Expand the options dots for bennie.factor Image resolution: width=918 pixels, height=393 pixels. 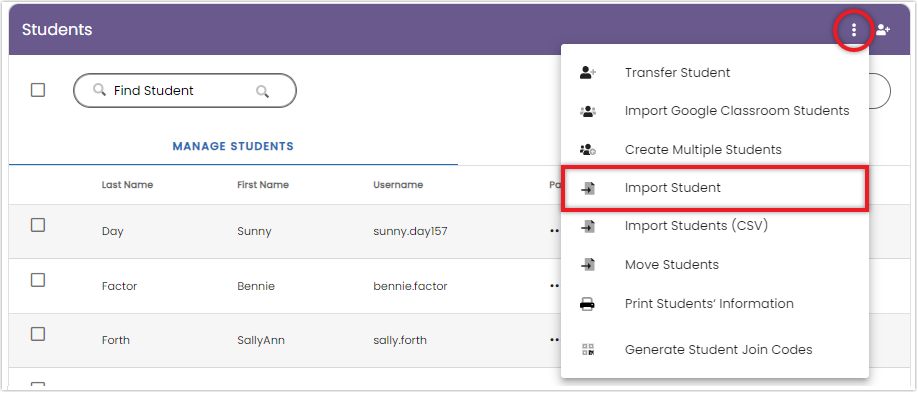click(554, 286)
